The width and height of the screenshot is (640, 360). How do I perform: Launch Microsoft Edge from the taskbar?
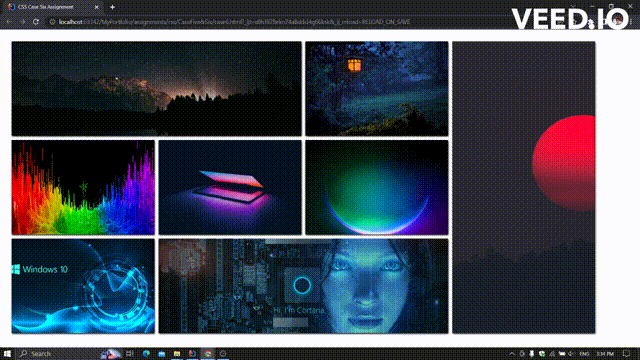pos(146,353)
